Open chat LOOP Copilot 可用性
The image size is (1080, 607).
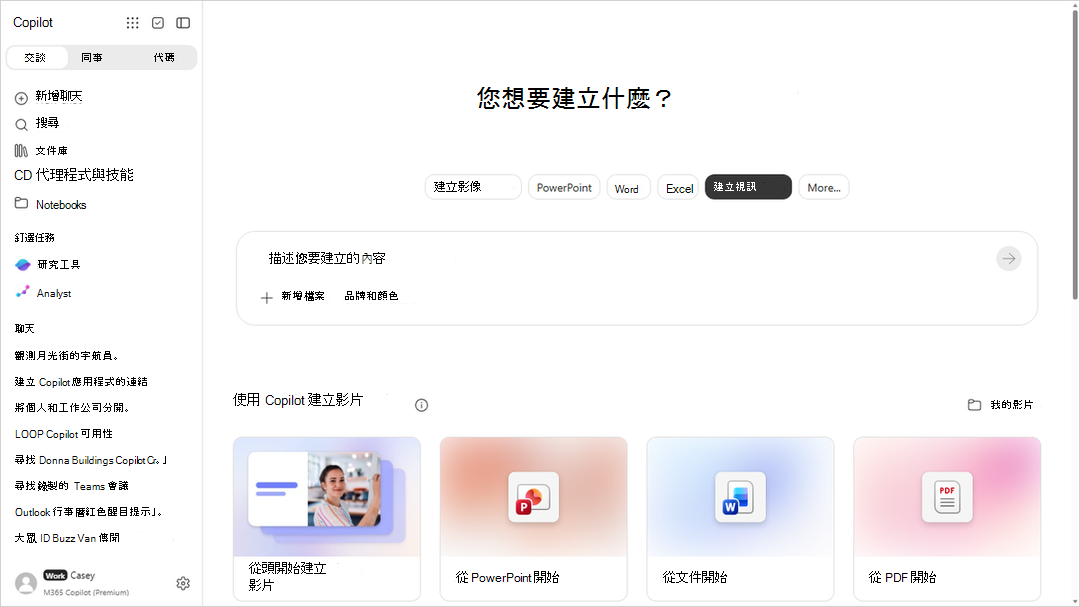(x=63, y=434)
